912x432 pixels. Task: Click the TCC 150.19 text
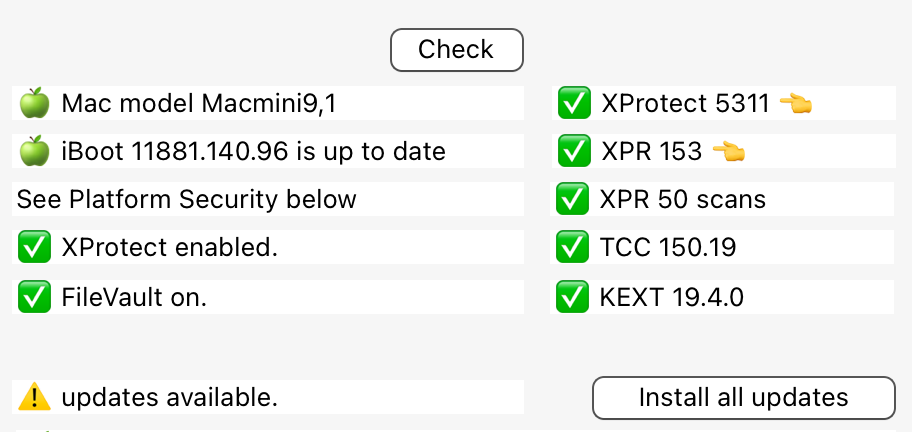click(x=668, y=248)
